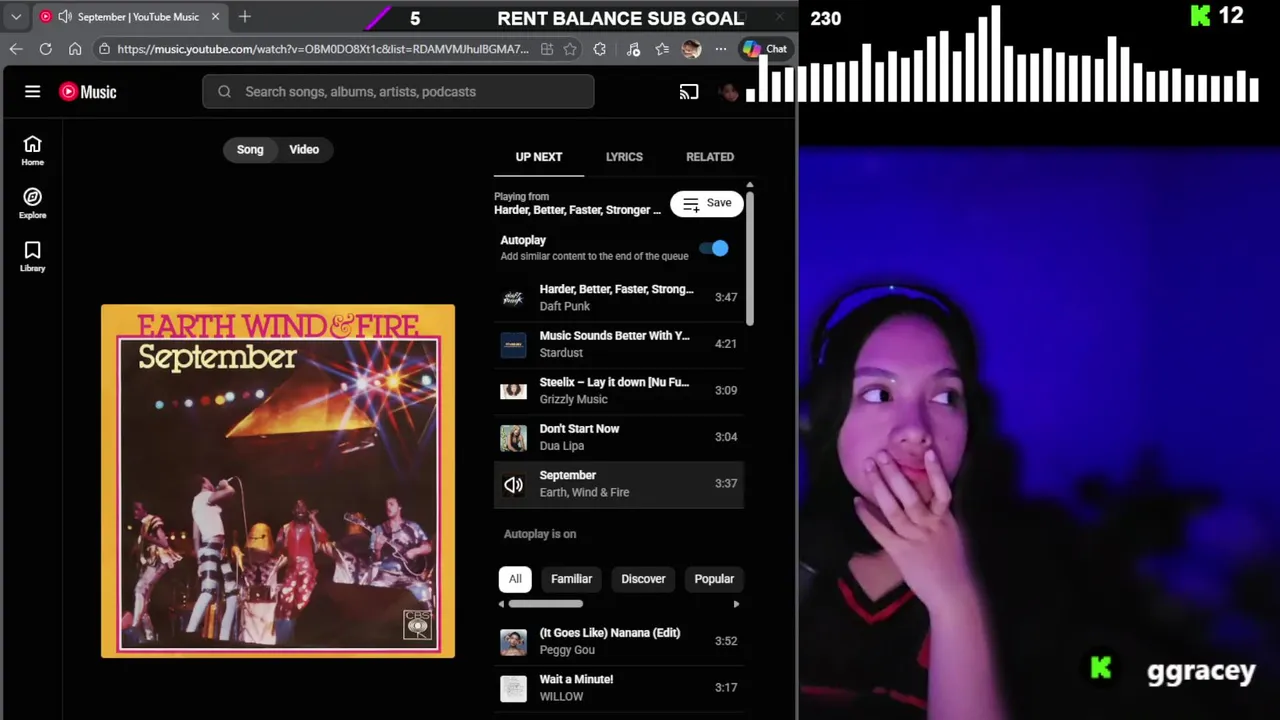Click the September YouTube Music browser tab
This screenshot has width=1280, height=720.
130,17
